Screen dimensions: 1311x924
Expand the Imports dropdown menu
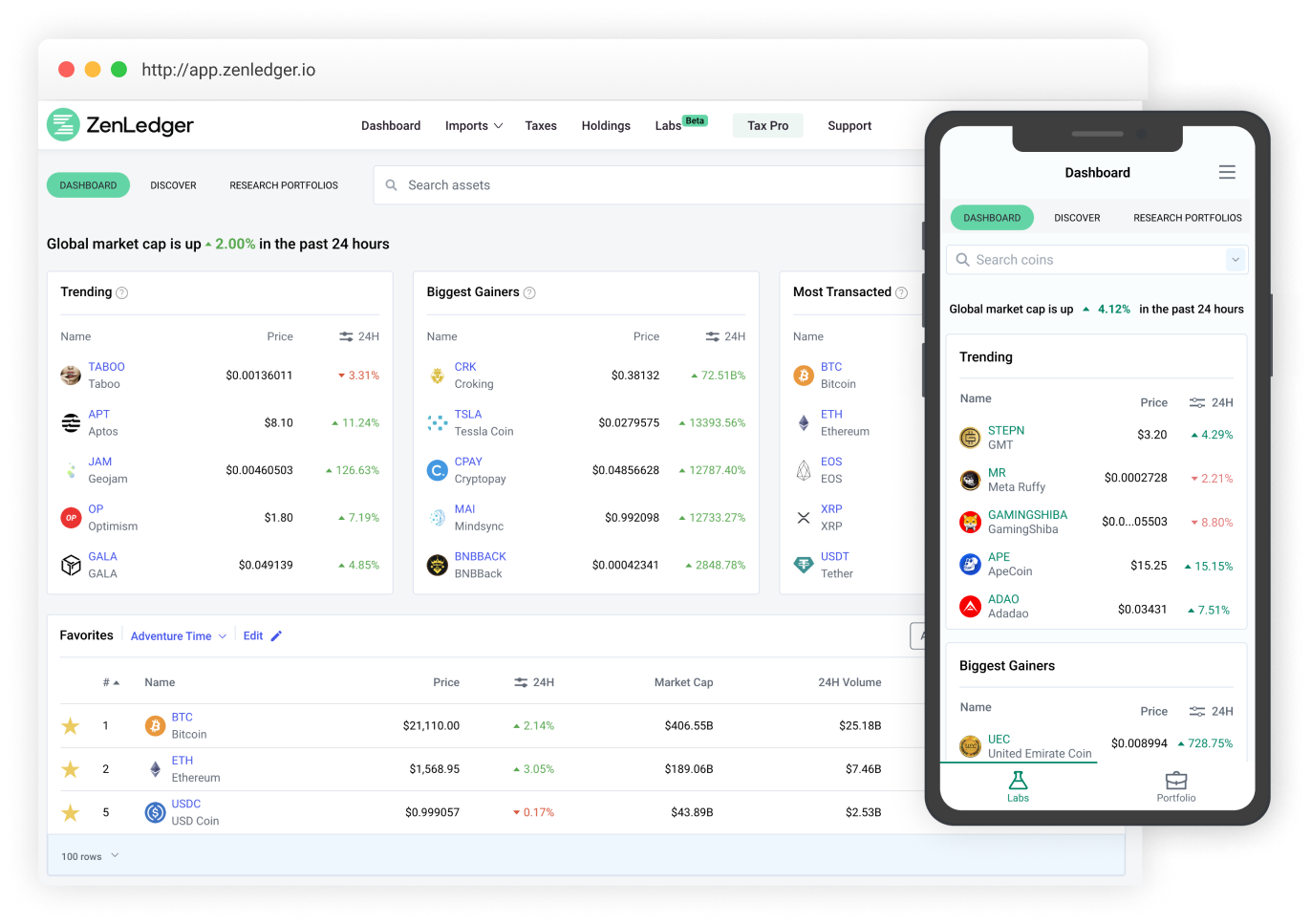474,126
